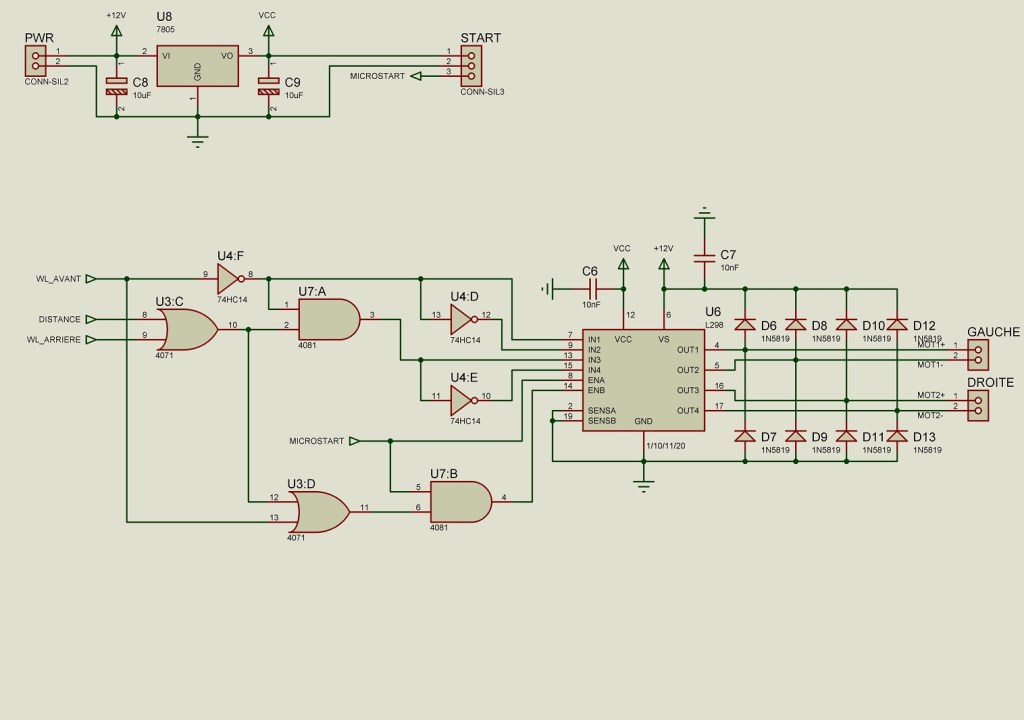Select the U4:F inverter symbol

tap(230, 277)
